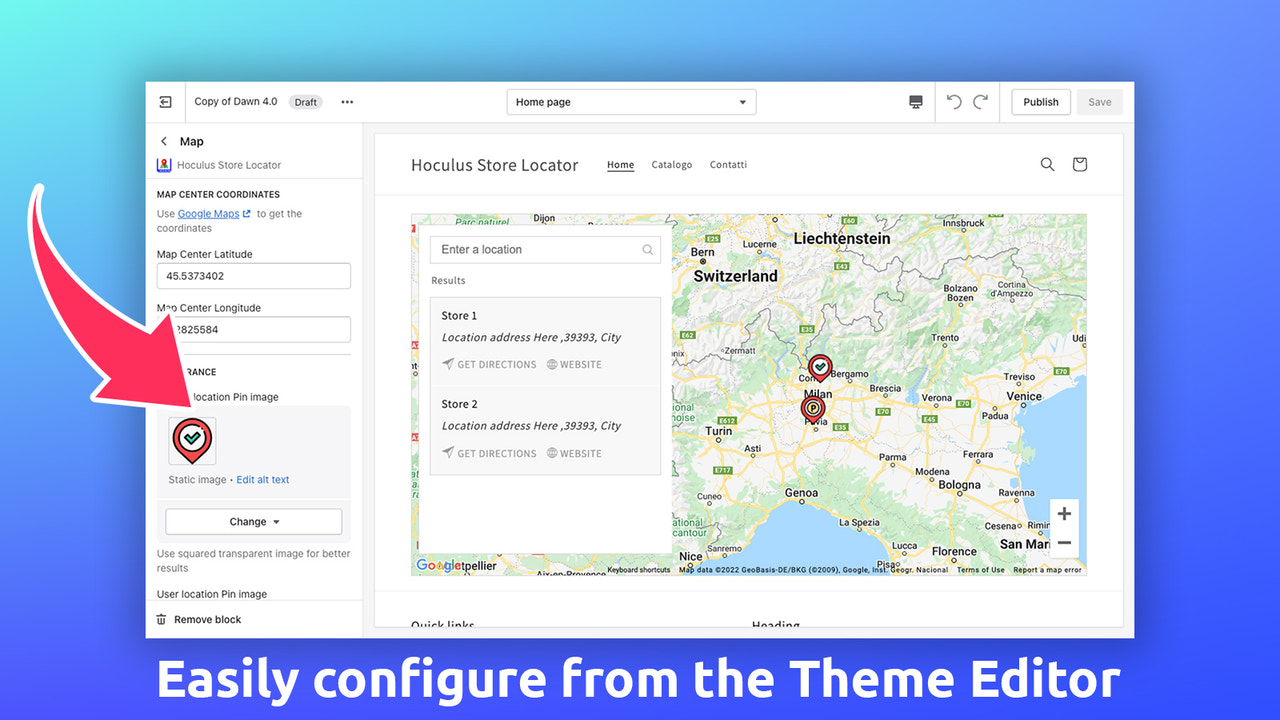Image resolution: width=1280 pixels, height=720 pixels.
Task: Click the zoom in control on the map
Action: pos(1064,512)
